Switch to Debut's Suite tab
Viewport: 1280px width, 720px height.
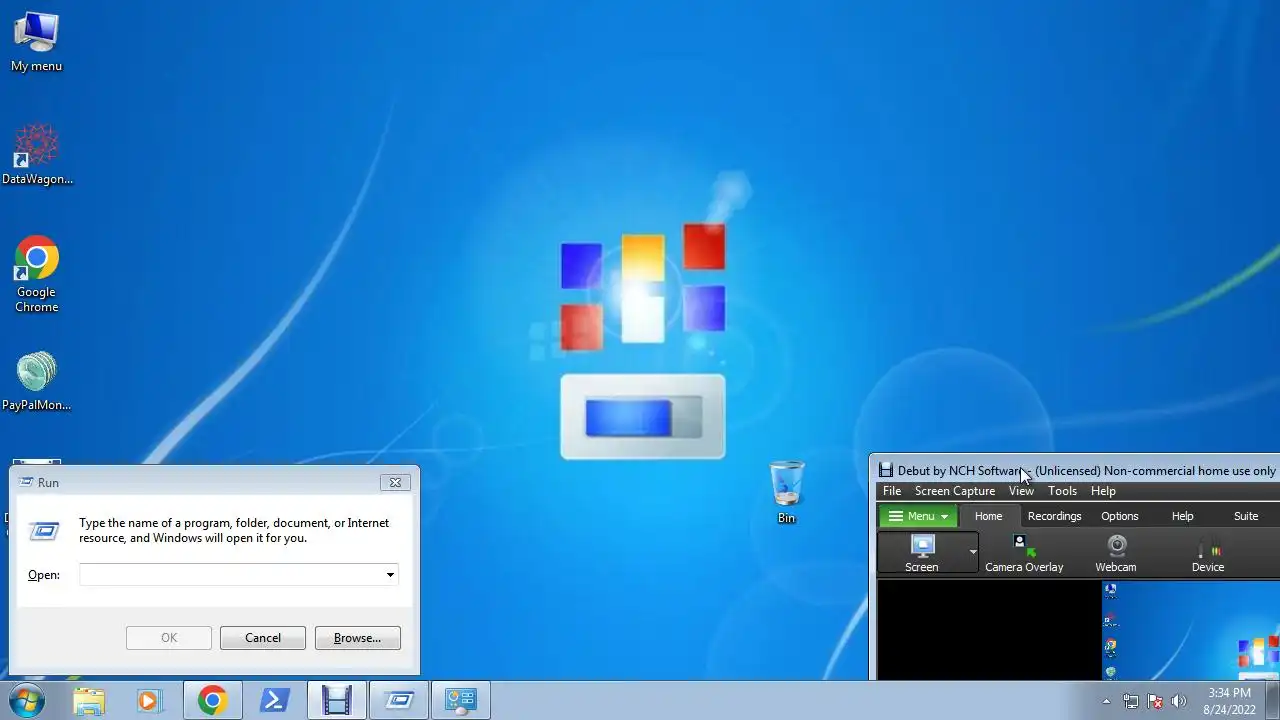coord(1246,516)
